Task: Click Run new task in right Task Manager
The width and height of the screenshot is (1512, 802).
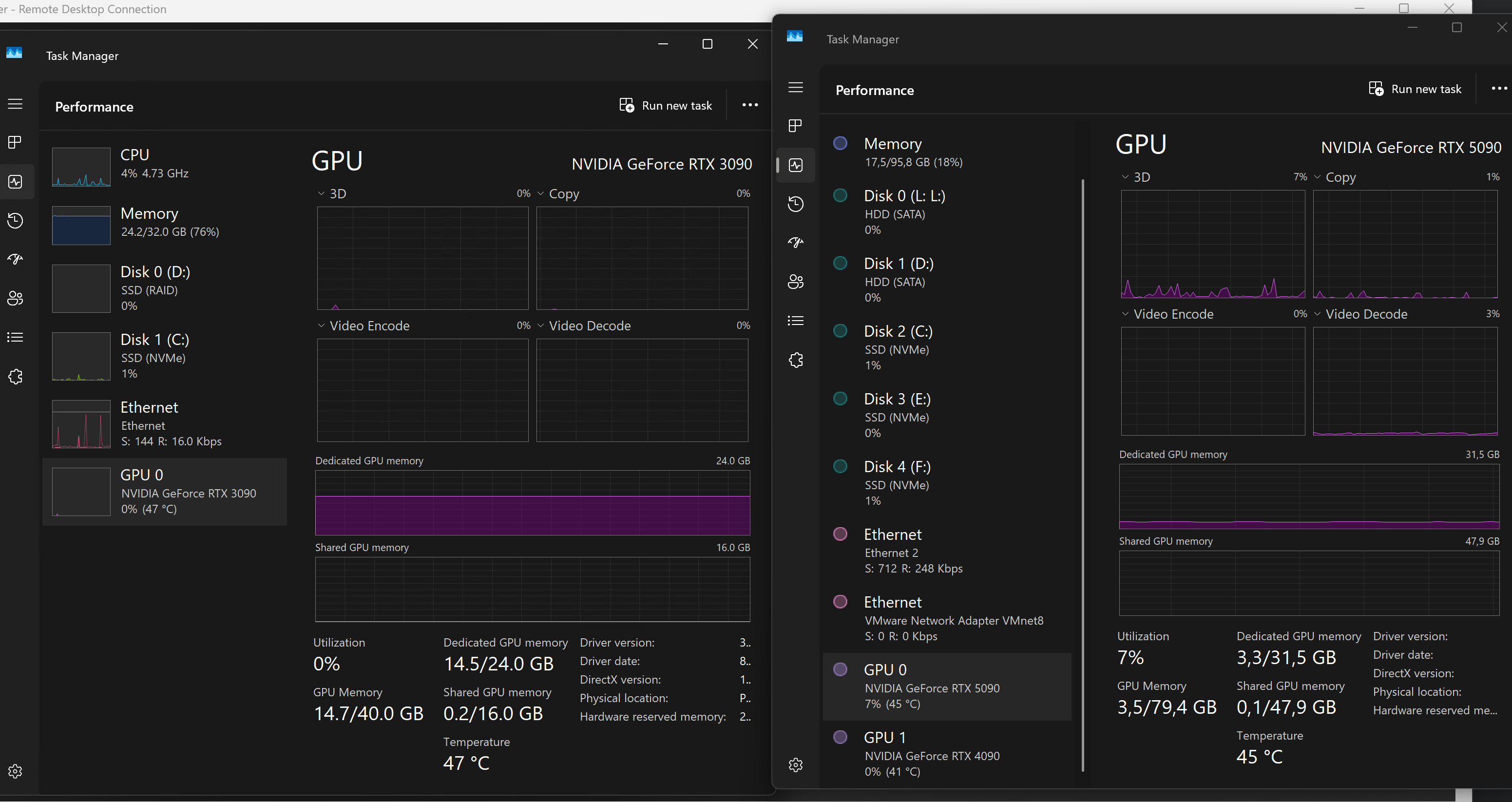Action: pyautogui.click(x=1415, y=89)
